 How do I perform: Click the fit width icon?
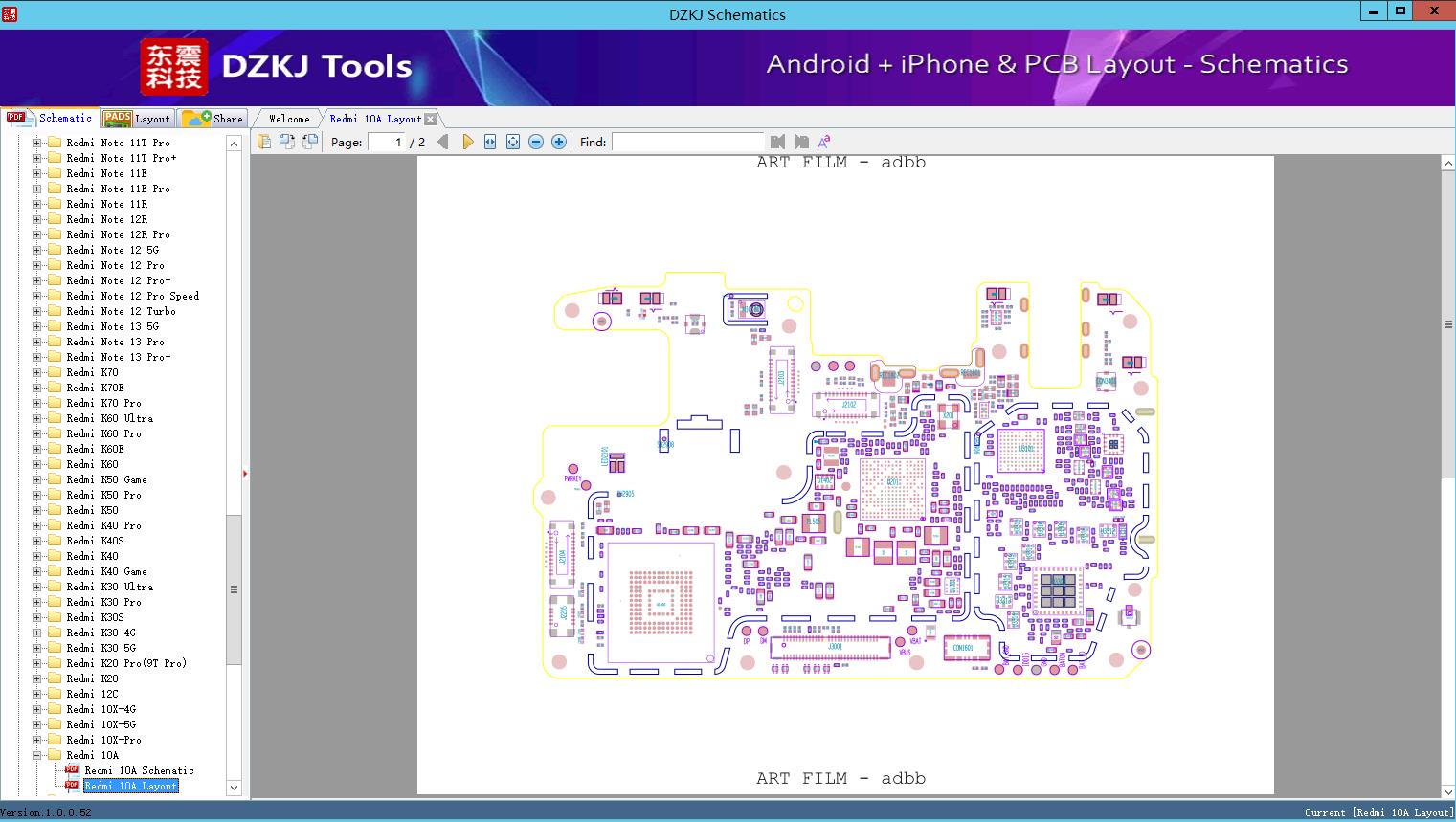tap(490, 142)
